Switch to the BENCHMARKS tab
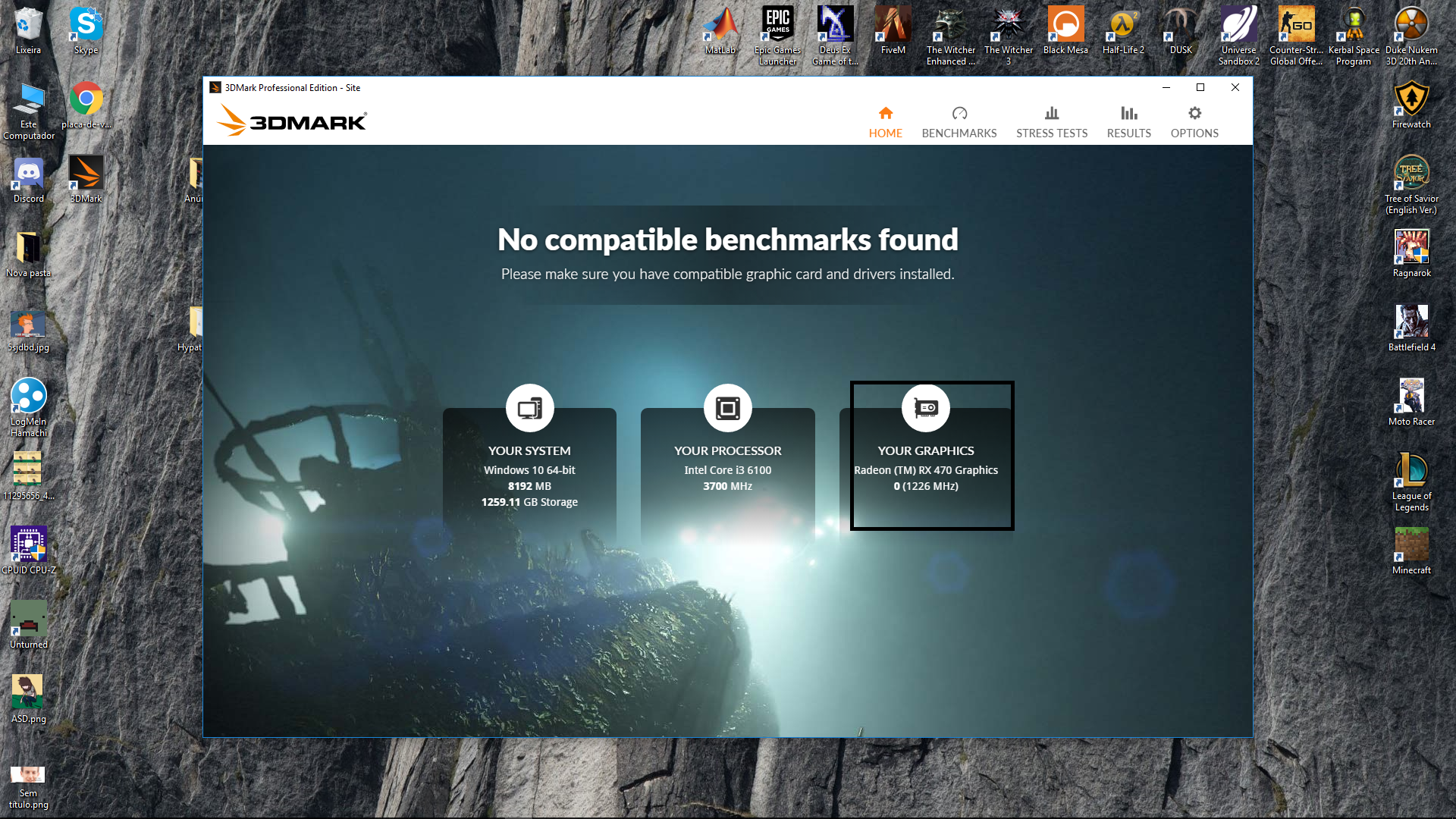Viewport: 1456px width, 819px height. click(x=959, y=122)
